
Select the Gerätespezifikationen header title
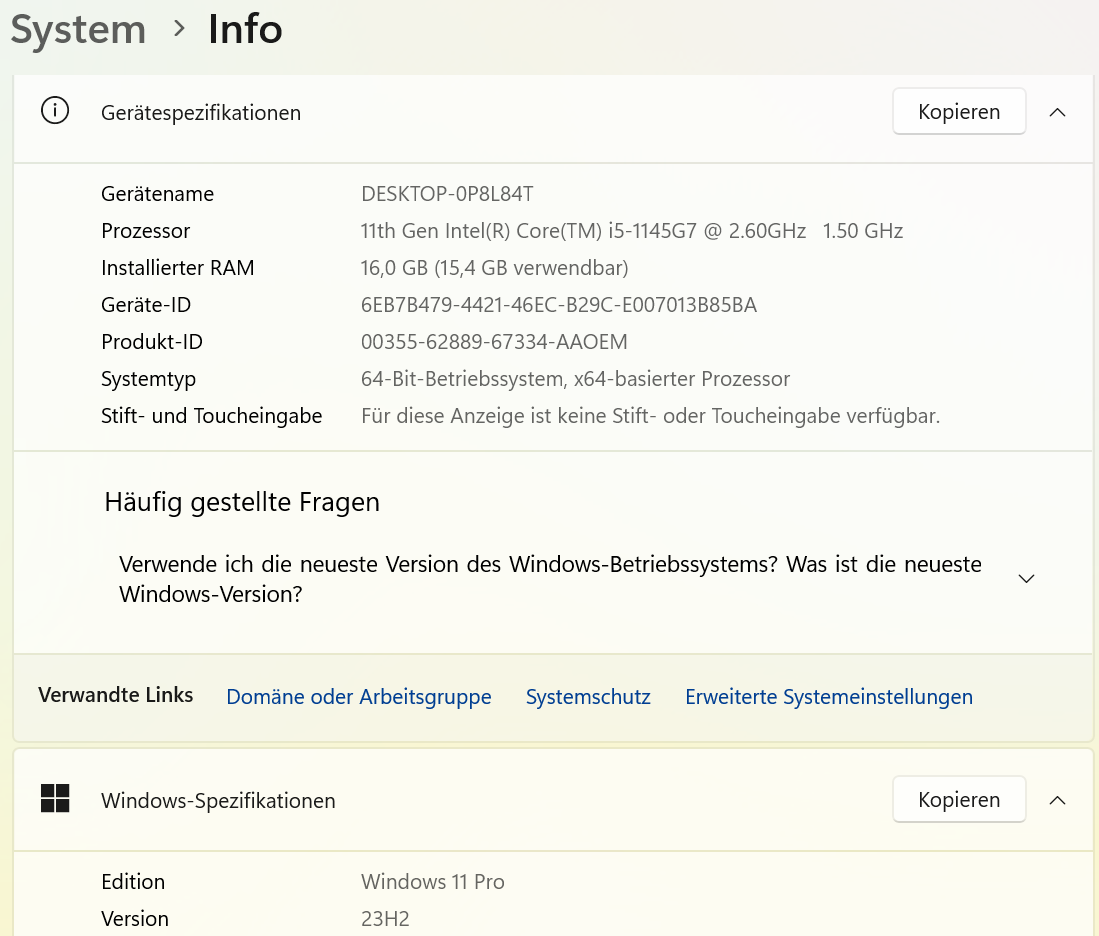click(201, 113)
